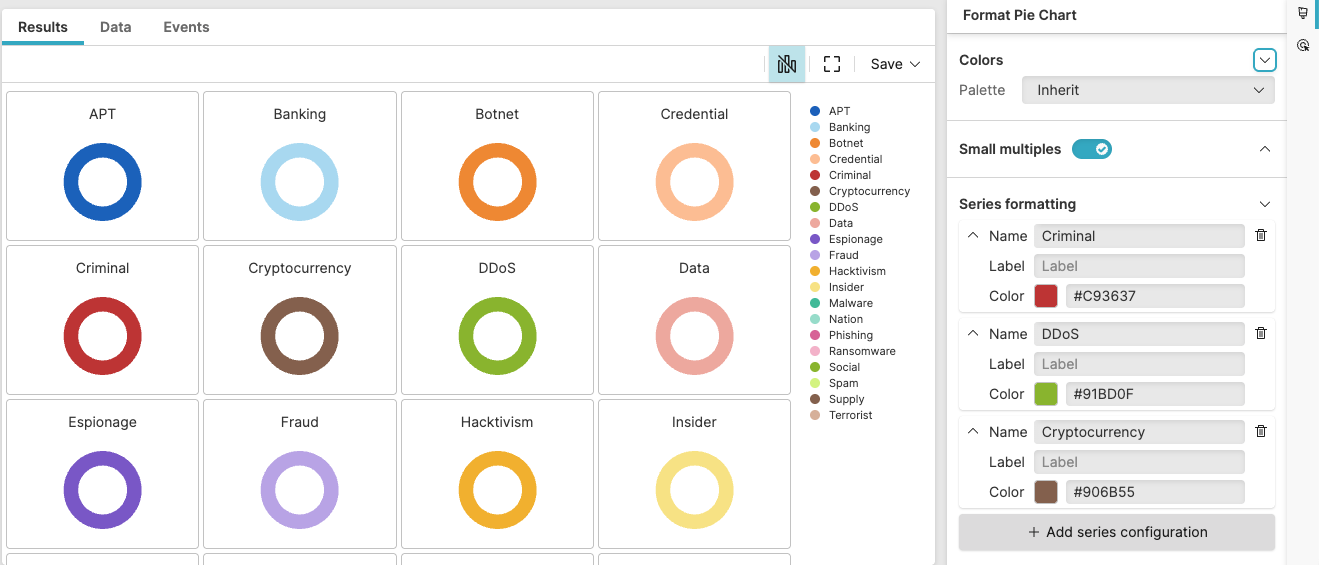Screen dimensions: 1319x565
Task: Click the Name field containing Criminal
Action: click(x=1139, y=236)
